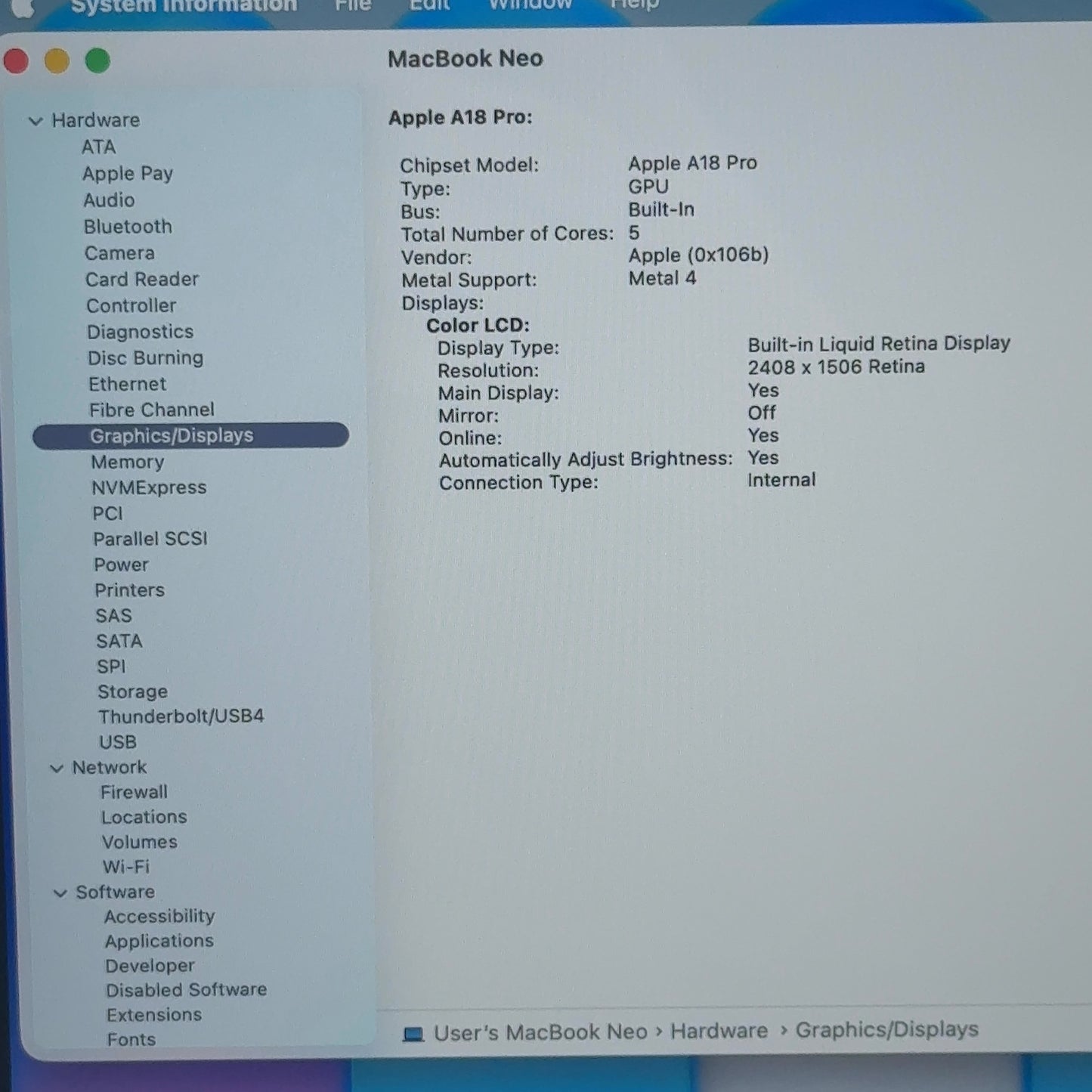Select Bluetooth under Hardware
This screenshot has width=1092, height=1092.
[128, 227]
